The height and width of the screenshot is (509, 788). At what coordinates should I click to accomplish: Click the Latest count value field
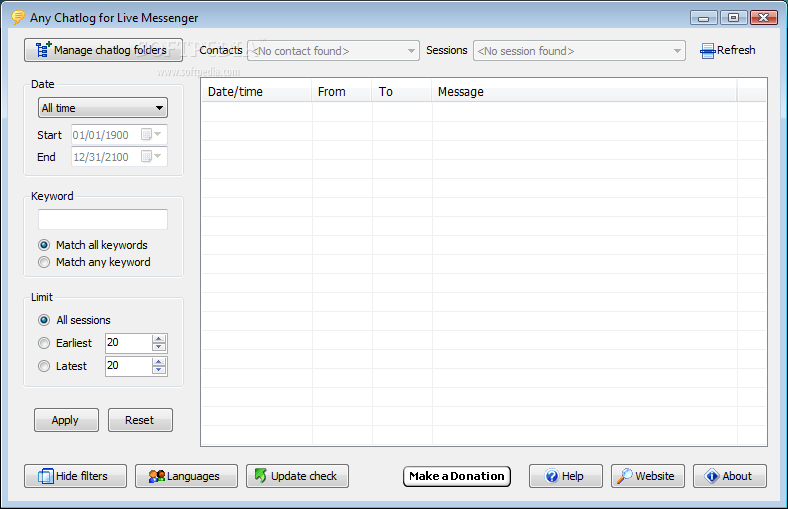pyautogui.click(x=128, y=366)
